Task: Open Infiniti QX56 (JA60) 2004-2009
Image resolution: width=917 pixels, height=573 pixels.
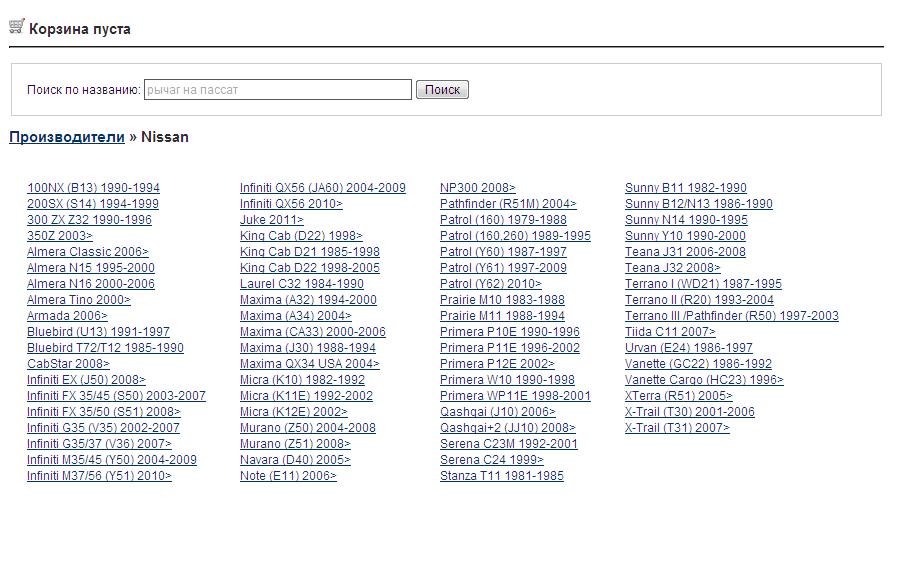Action: (x=323, y=188)
